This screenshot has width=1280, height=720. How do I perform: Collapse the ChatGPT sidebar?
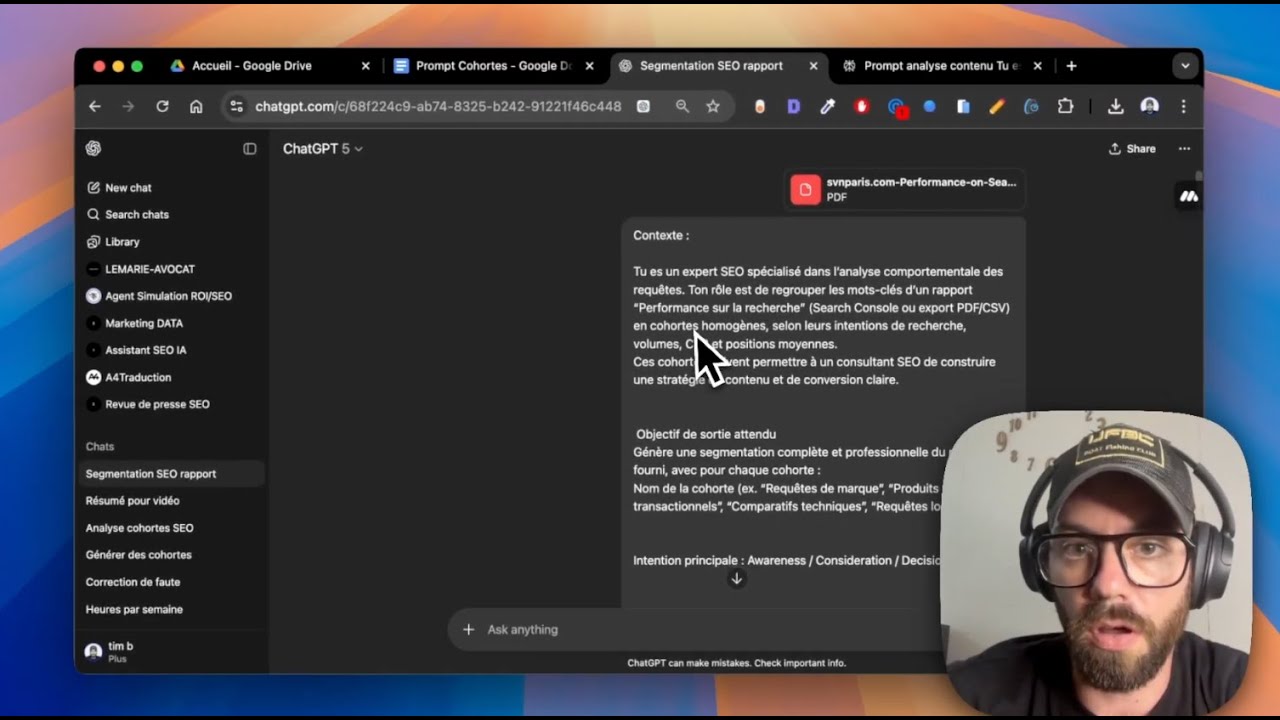coord(250,148)
